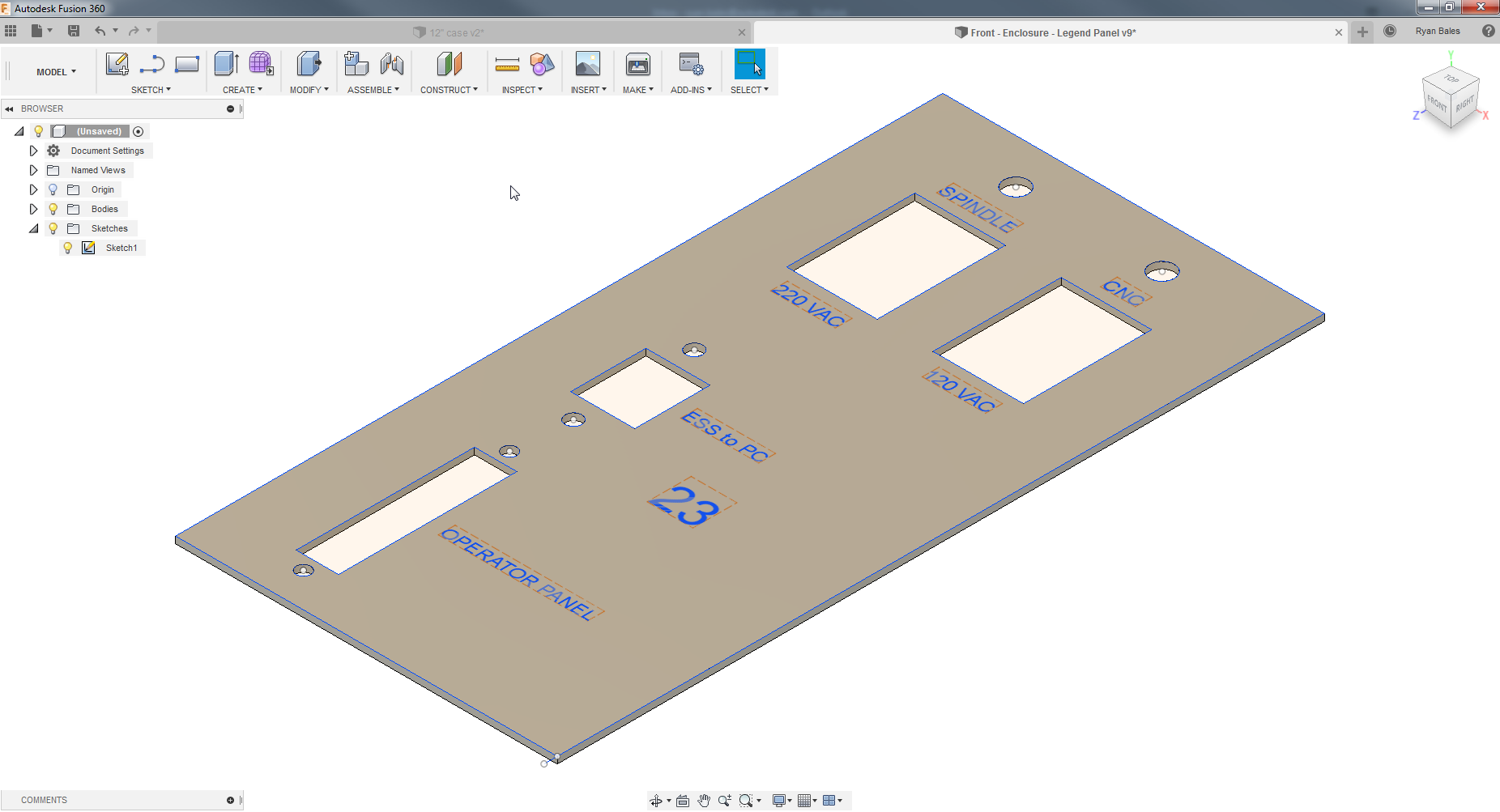Screen dimensions: 1500x812
Task: Open the data panel grid icon
Action: click(x=11, y=31)
